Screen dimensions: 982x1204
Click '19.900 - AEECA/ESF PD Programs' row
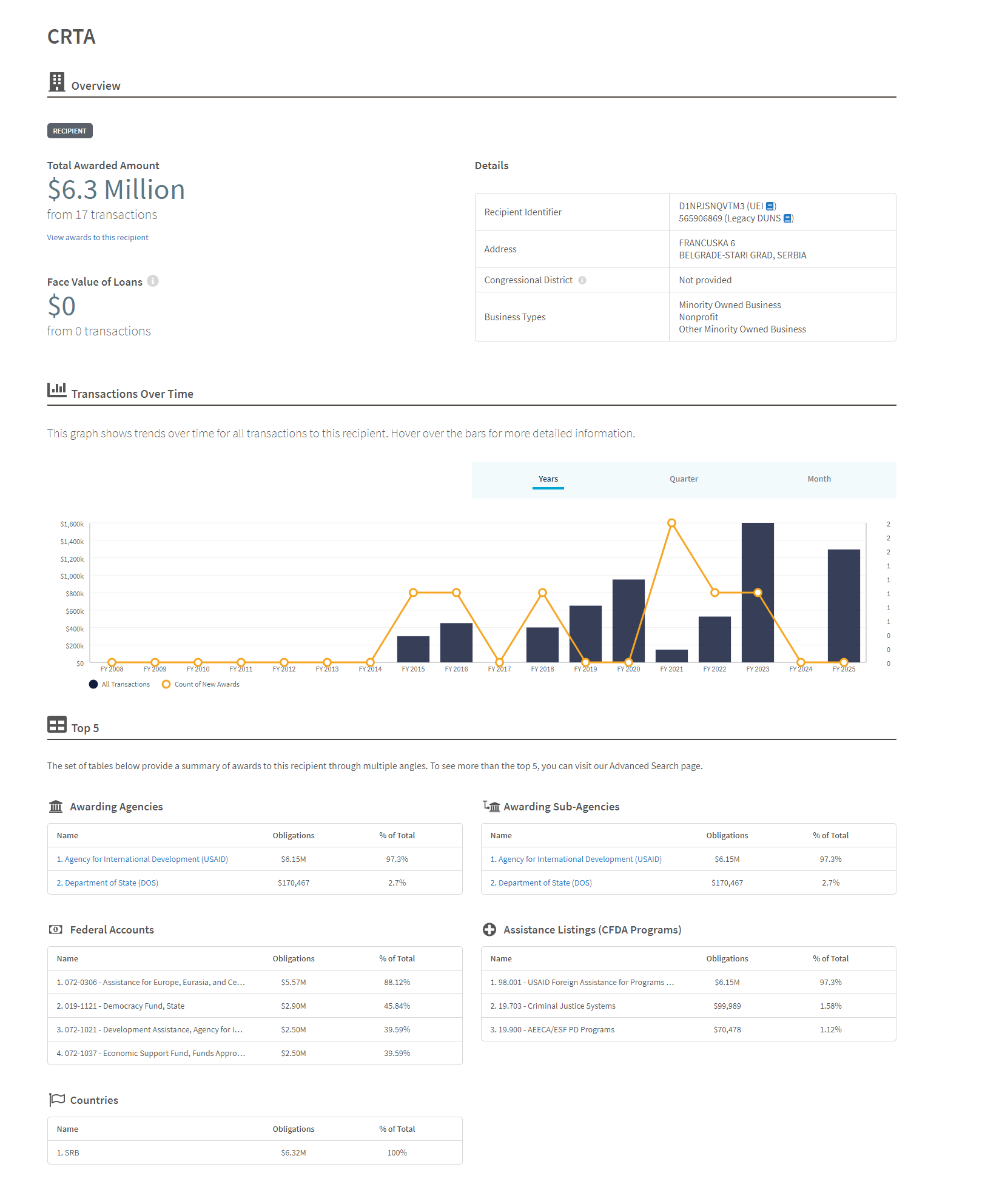pos(688,1030)
